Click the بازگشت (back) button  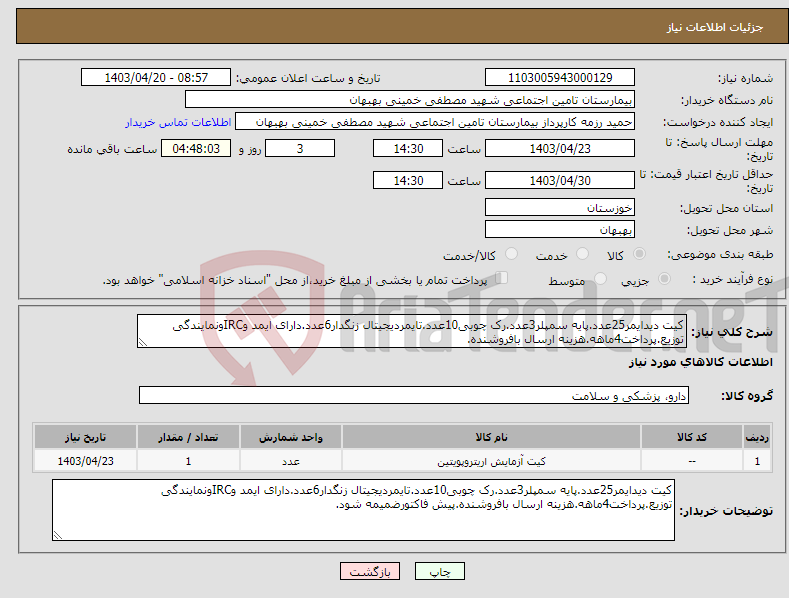coord(370,572)
